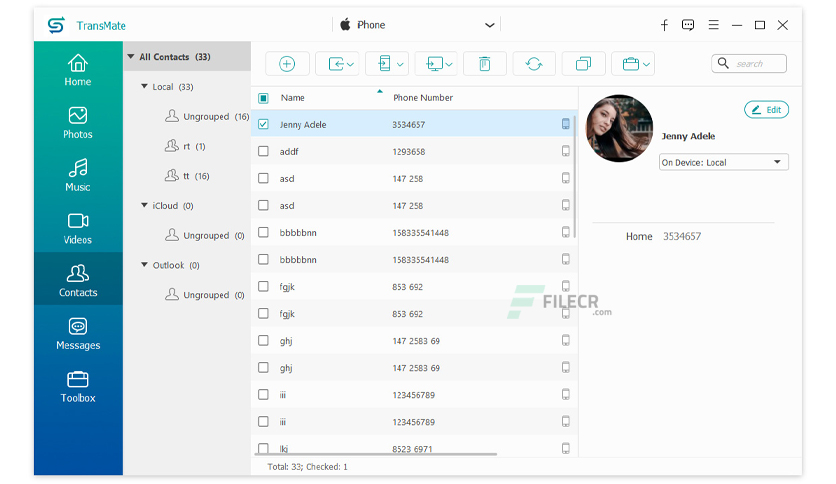The width and height of the screenshot is (836, 484).
Task: Open the toolbox briefcase toolbar icon
Action: coord(631,64)
